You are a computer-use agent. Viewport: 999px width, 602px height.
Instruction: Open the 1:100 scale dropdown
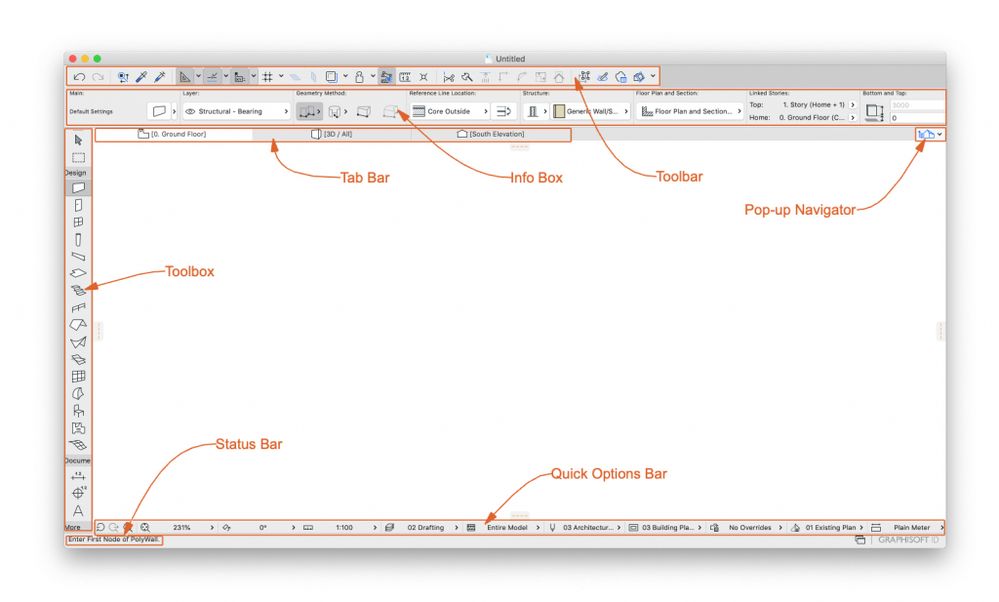click(345, 527)
